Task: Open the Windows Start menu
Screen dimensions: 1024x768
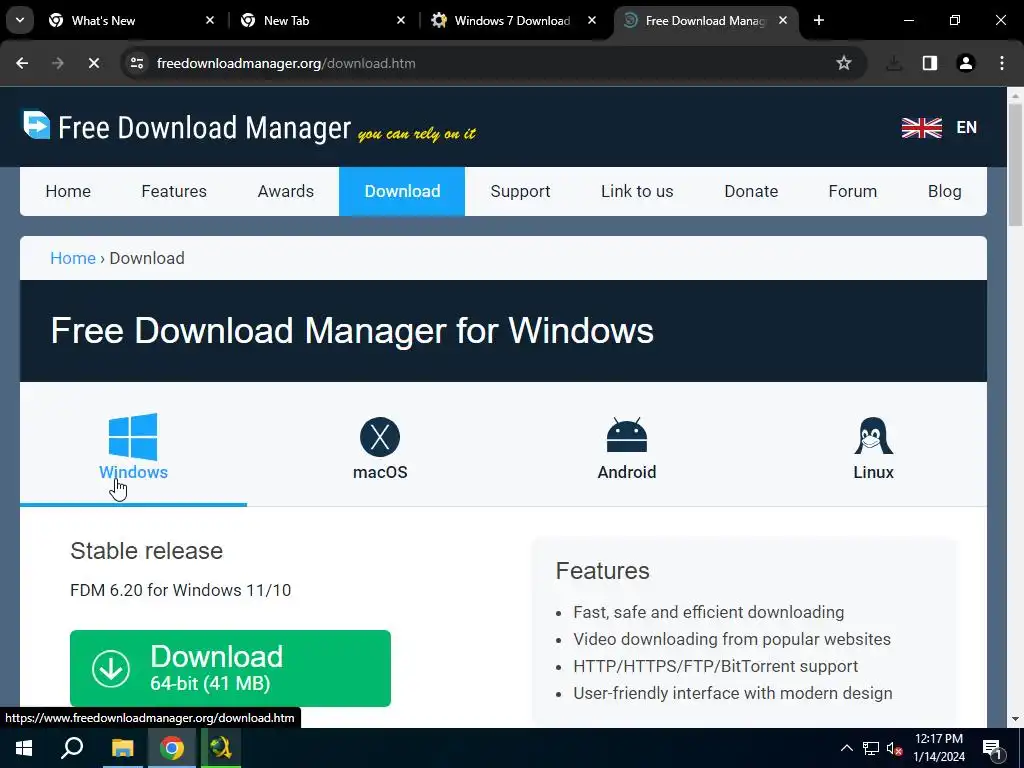Action: coord(24,748)
